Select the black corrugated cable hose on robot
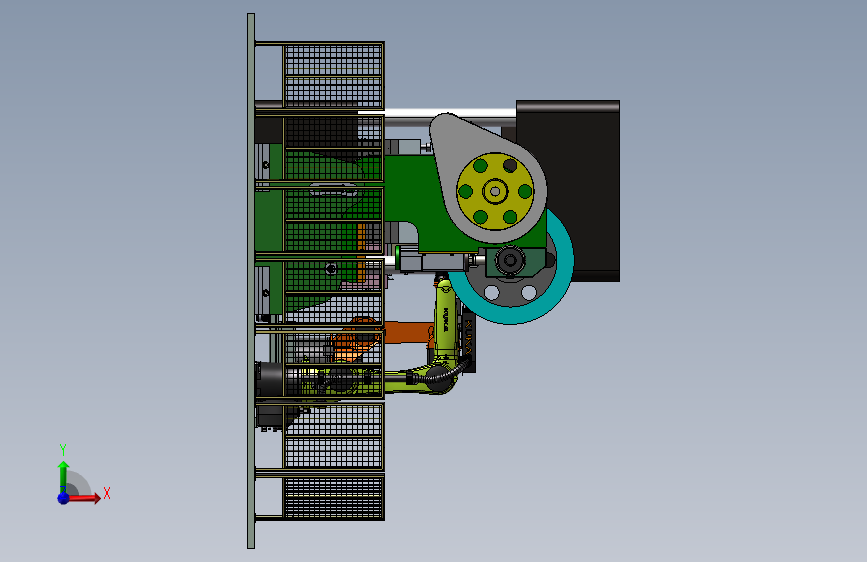 pyautogui.click(x=445, y=375)
